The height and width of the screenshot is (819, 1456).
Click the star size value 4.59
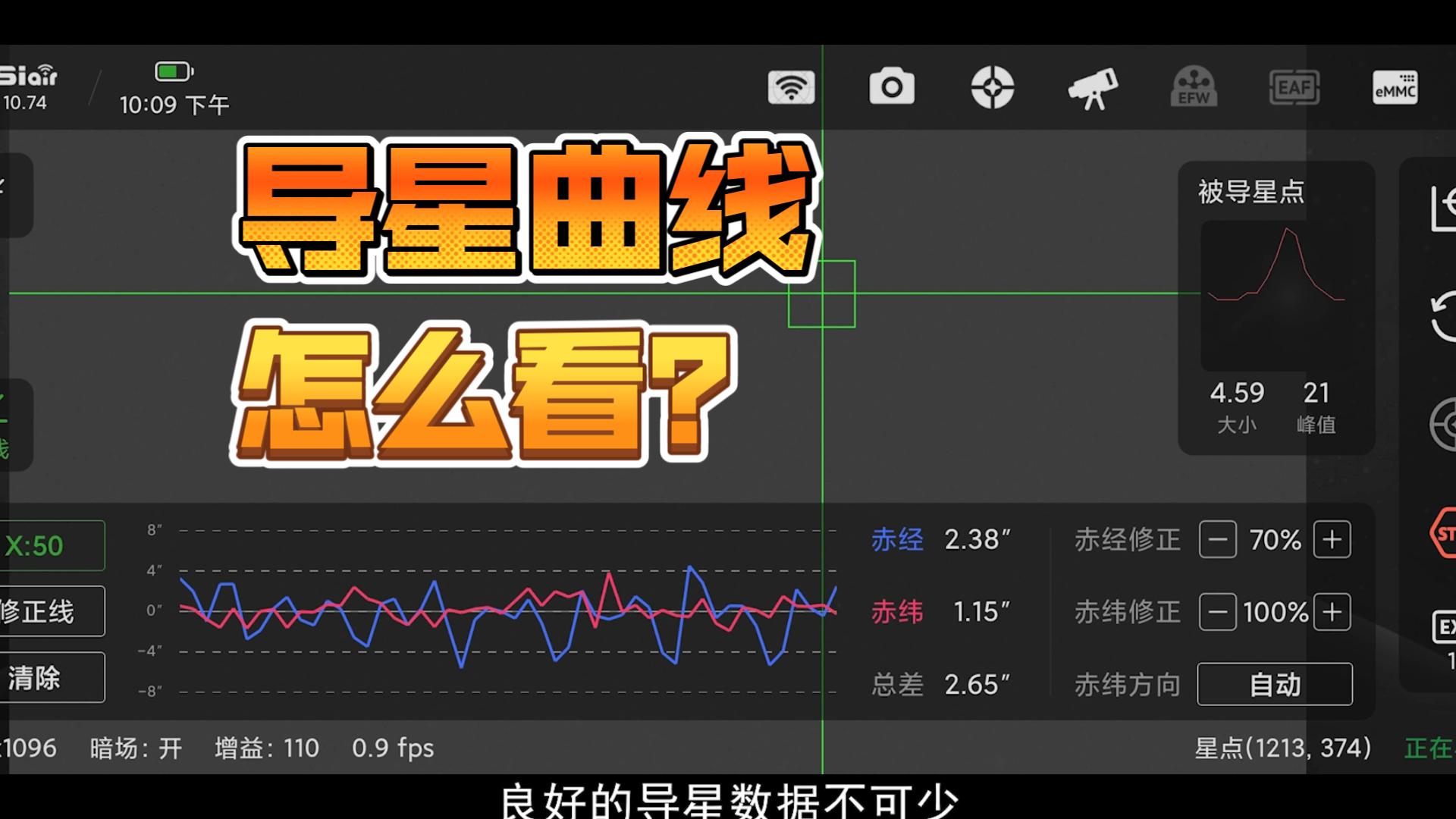[x=1237, y=393]
